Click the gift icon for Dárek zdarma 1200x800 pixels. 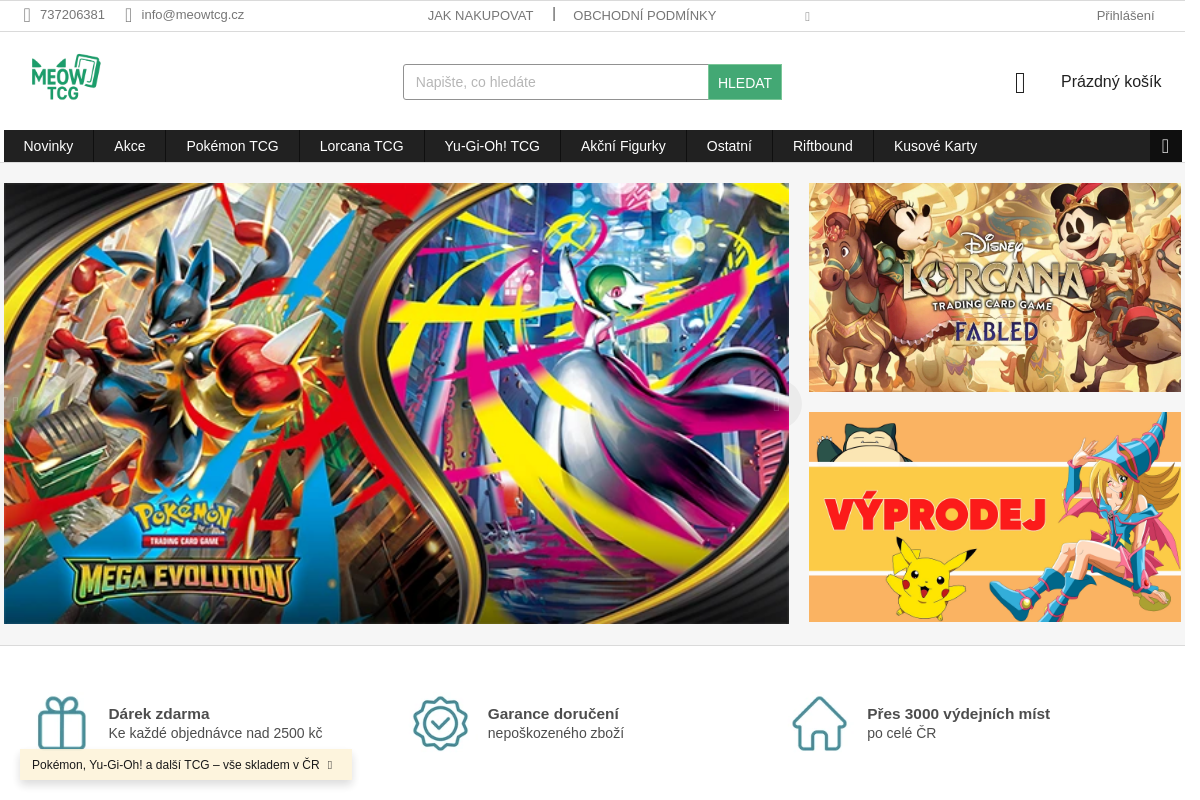(x=62, y=723)
